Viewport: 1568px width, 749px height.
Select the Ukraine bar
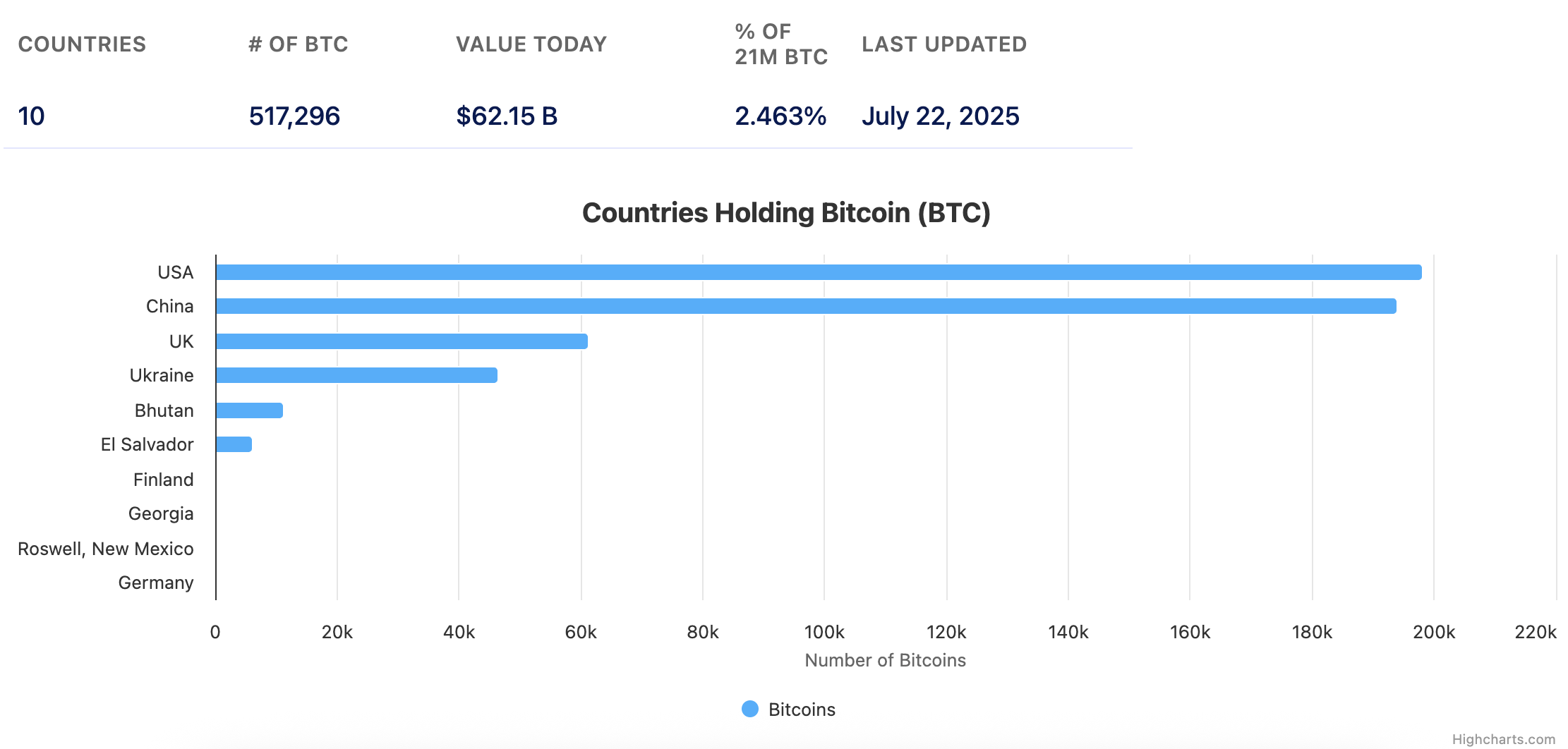click(x=356, y=375)
